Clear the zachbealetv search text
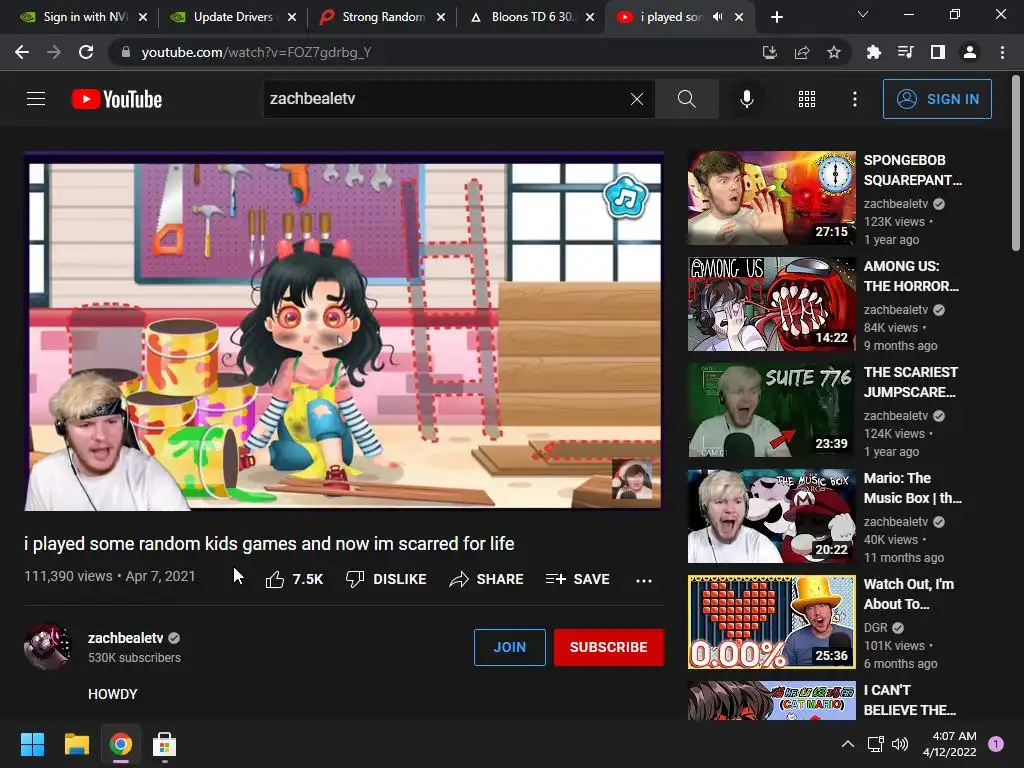The width and height of the screenshot is (1024, 768). 637,99
